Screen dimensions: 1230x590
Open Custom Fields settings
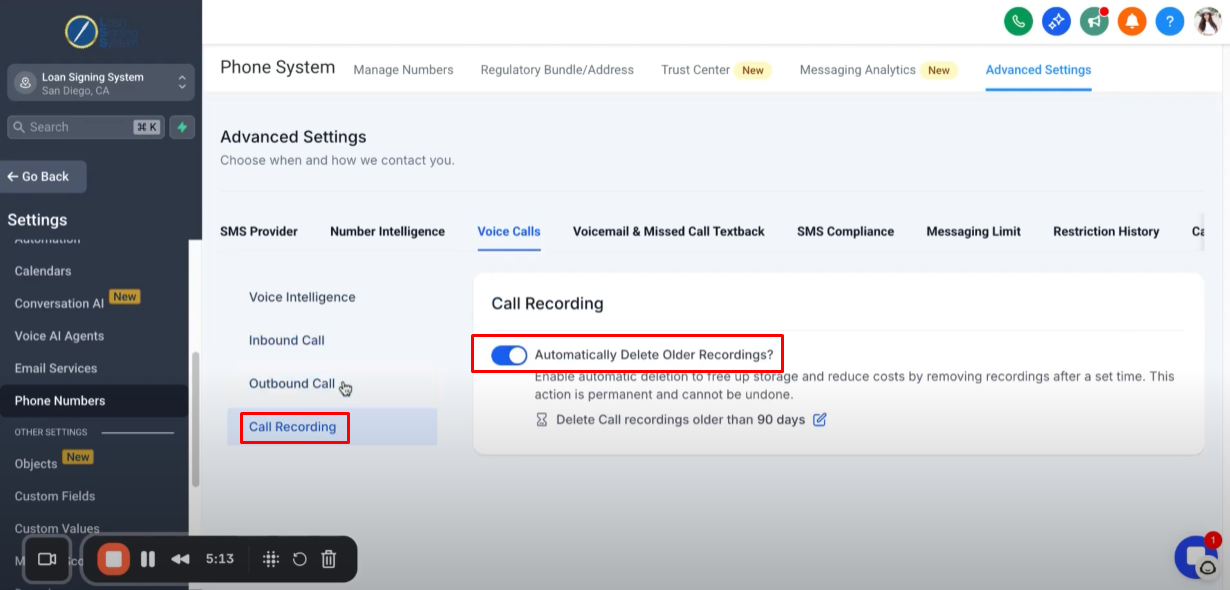pos(55,496)
